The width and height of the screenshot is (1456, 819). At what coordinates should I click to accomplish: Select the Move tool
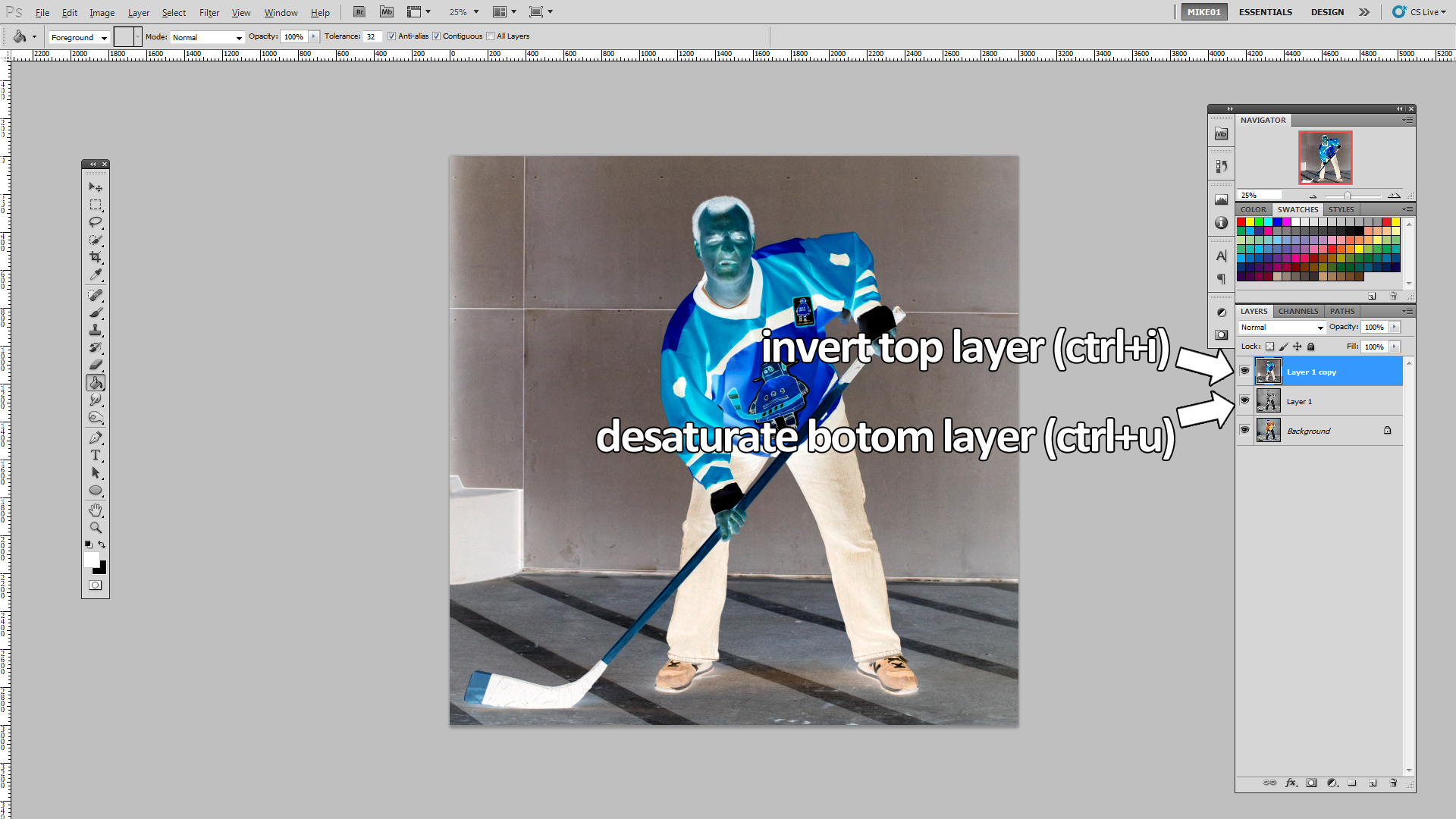tap(95, 187)
